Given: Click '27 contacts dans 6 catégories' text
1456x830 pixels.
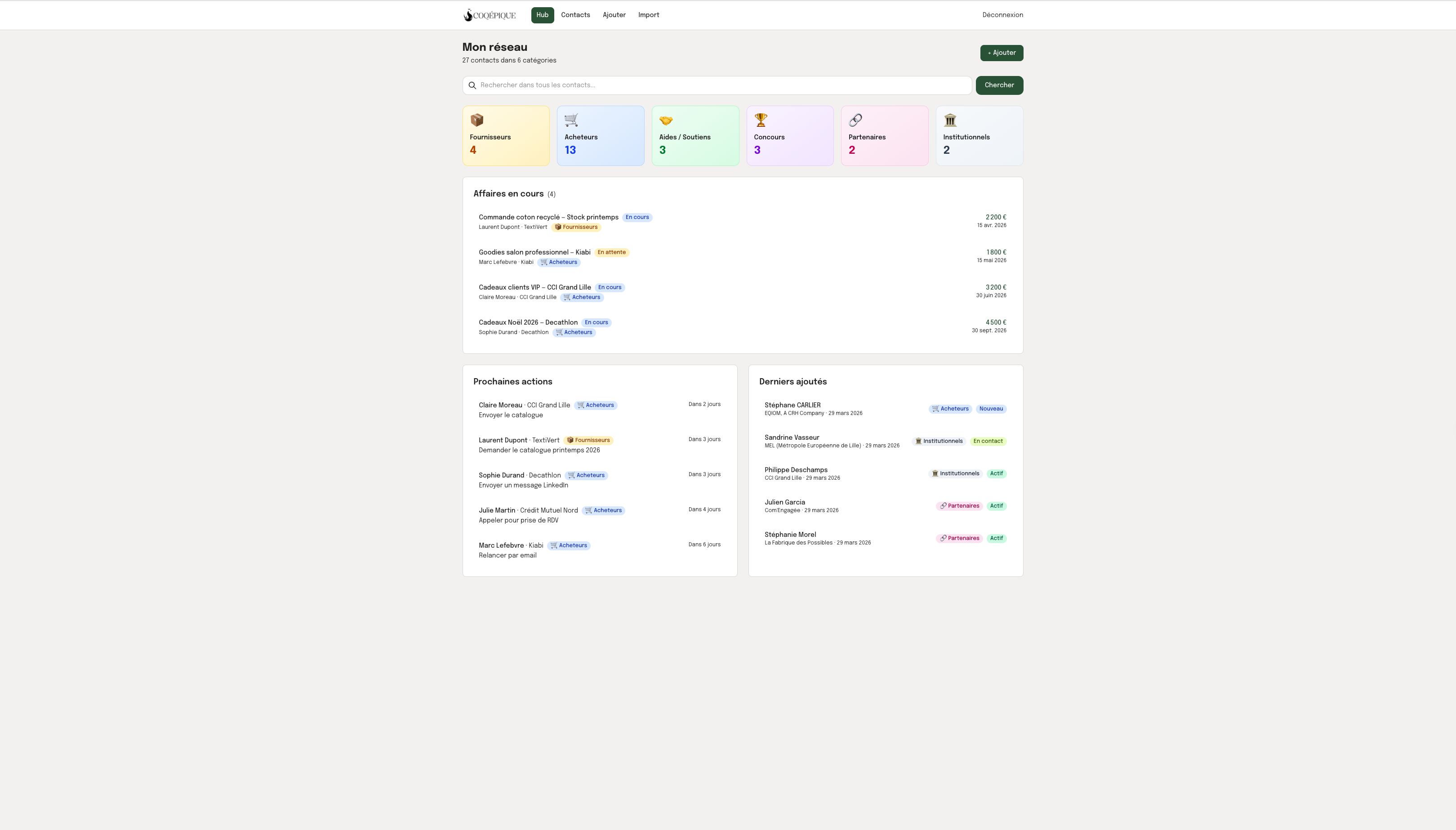Looking at the screenshot, I should pos(509,60).
